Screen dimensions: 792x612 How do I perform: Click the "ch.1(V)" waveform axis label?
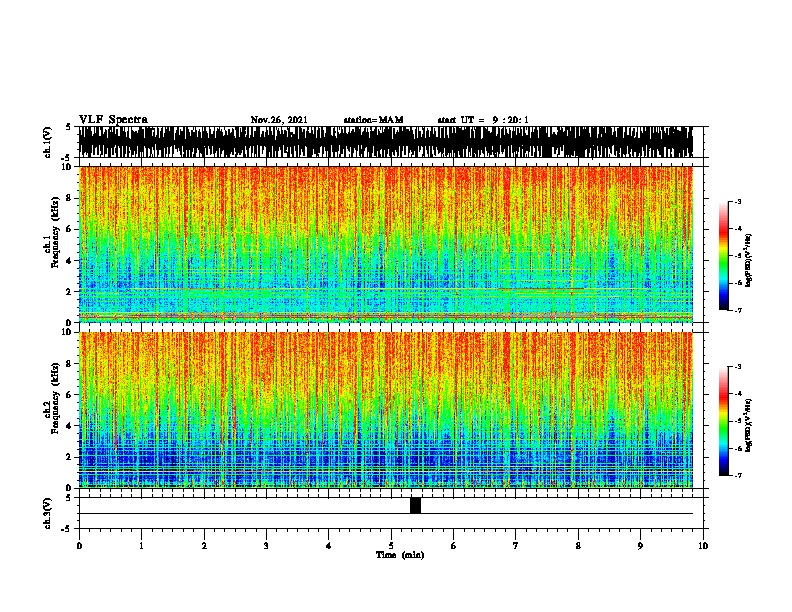48,142
